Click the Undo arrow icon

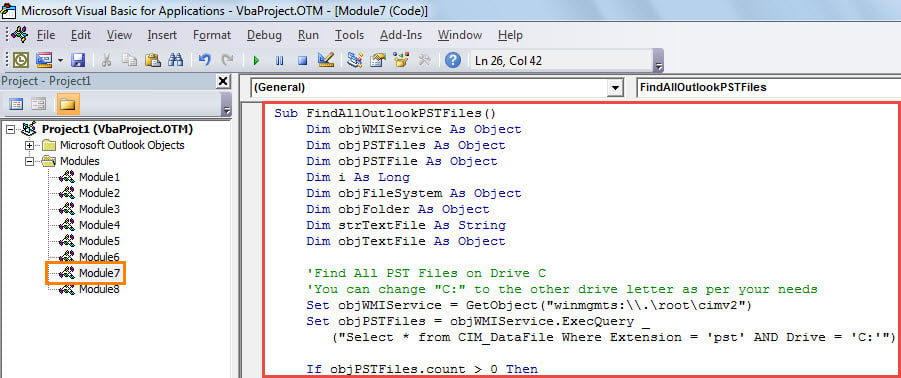click(x=205, y=60)
